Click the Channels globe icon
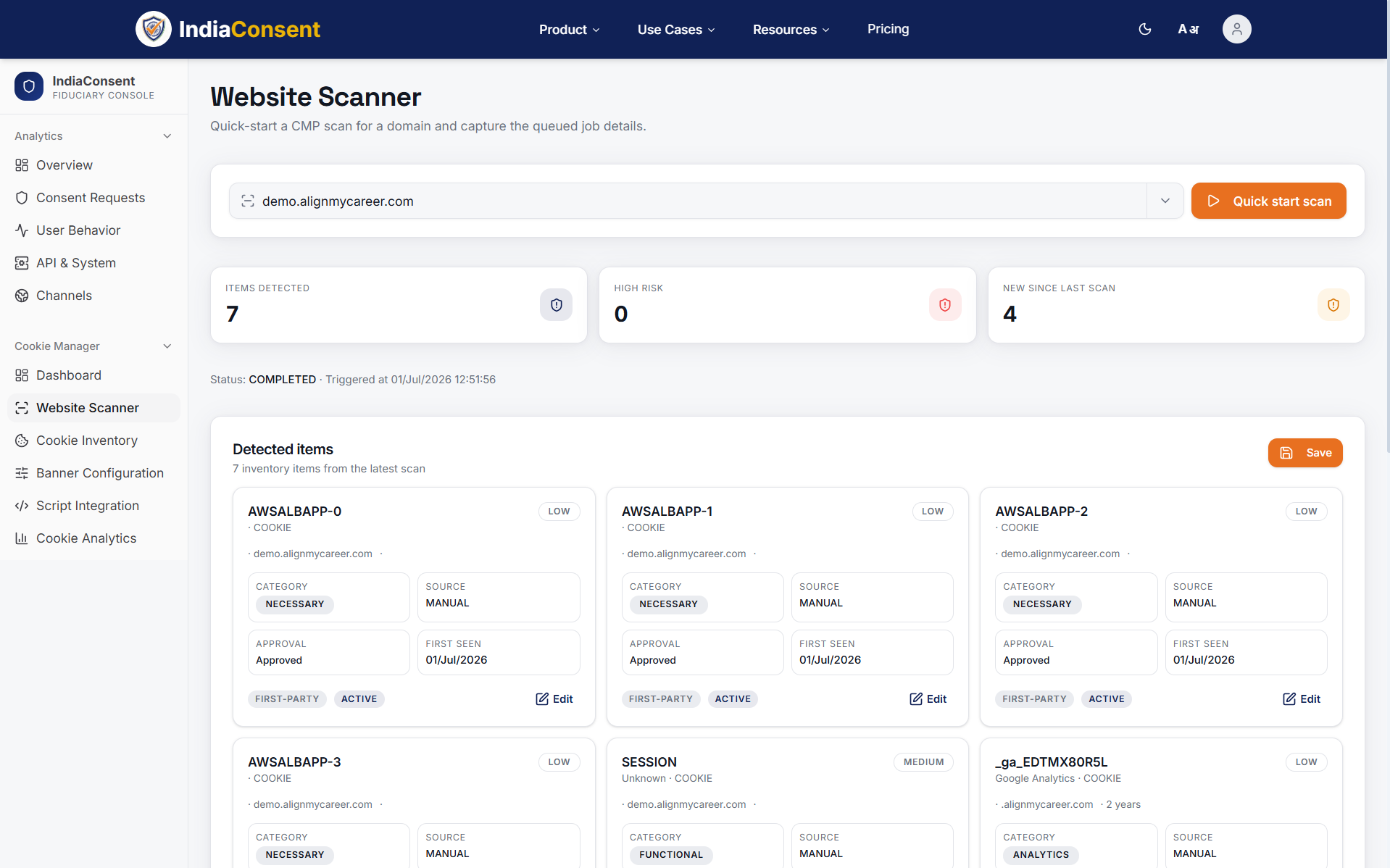This screenshot has width=1390, height=868. tap(22, 296)
